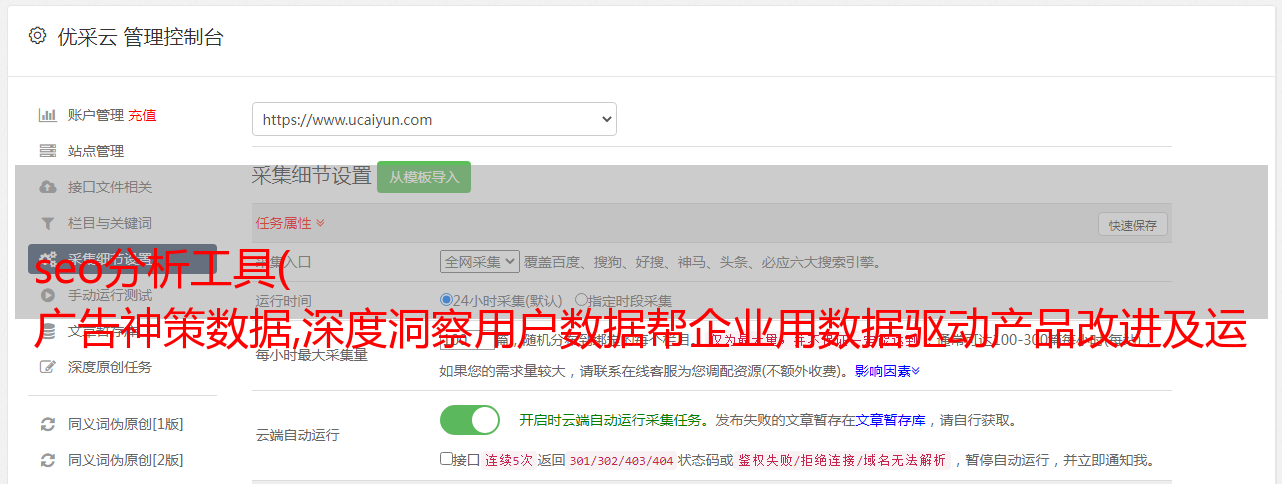Click the edit icon for 深度原创任务
The image size is (1282, 484).
pyautogui.click(x=47, y=367)
